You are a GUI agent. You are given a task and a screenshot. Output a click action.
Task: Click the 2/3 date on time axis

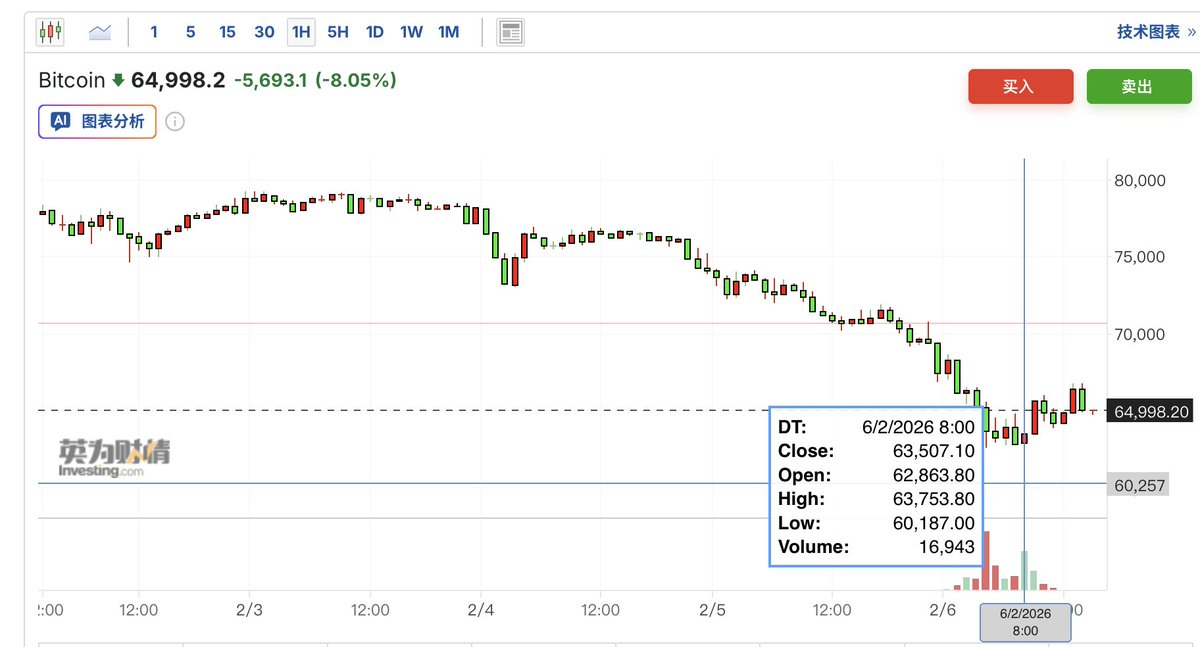[249, 609]
